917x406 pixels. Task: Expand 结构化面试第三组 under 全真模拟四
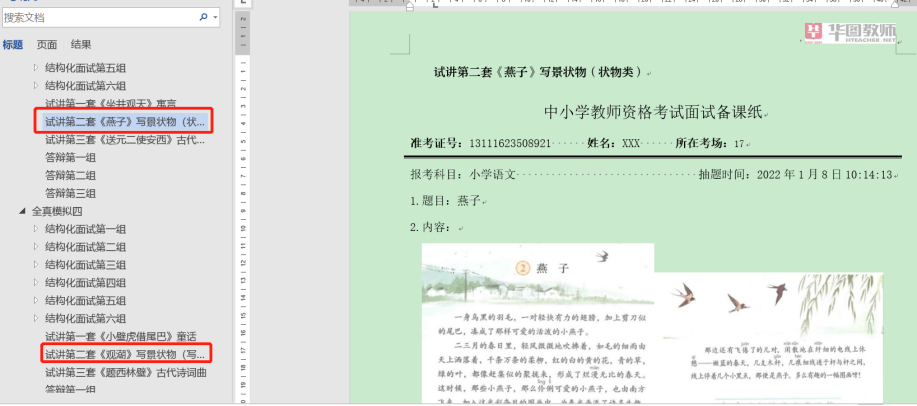pos(36,265)
